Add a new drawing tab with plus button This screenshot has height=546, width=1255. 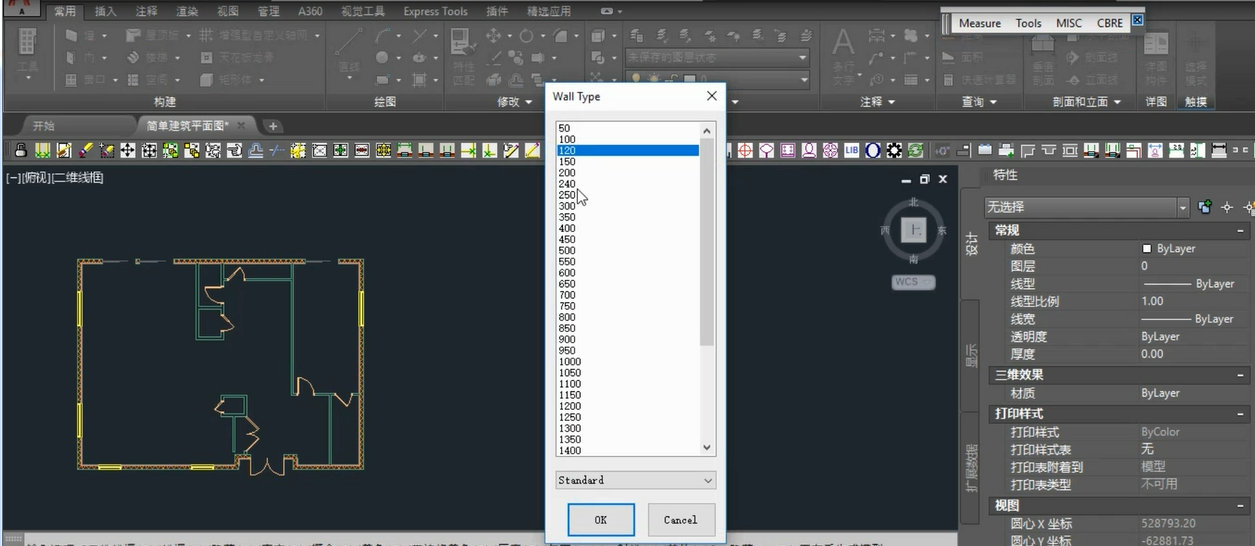pos(272,126)
